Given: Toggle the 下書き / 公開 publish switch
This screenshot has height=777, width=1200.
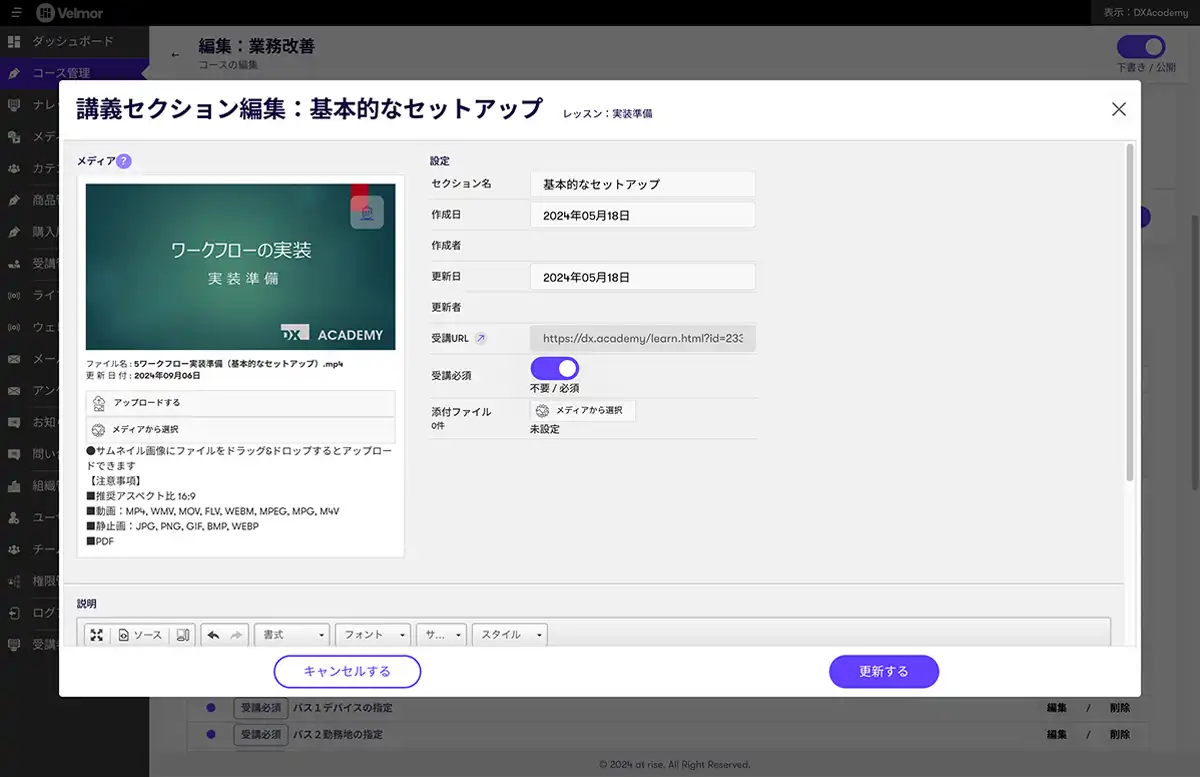Looking at the screenshot, I should pos(1141,47).
